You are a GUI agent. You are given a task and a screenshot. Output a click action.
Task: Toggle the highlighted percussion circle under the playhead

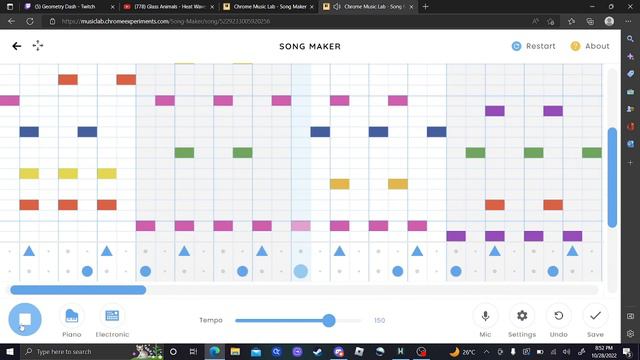point(301,271)
